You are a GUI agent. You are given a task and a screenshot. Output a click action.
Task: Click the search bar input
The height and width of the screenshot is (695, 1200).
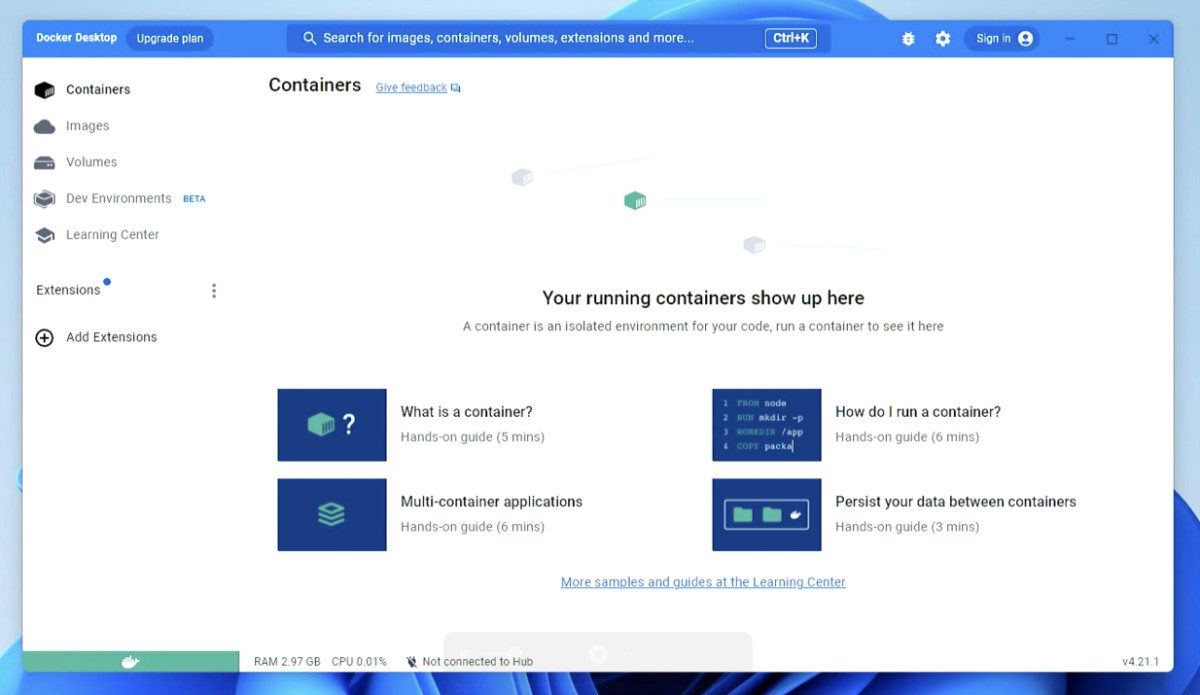click(558, 39)
